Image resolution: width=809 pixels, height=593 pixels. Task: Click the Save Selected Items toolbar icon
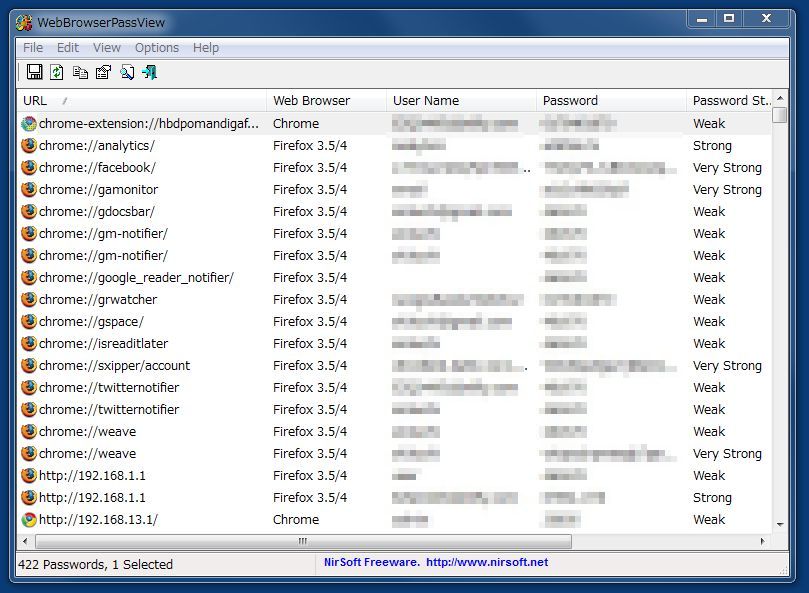click(35, 72)
